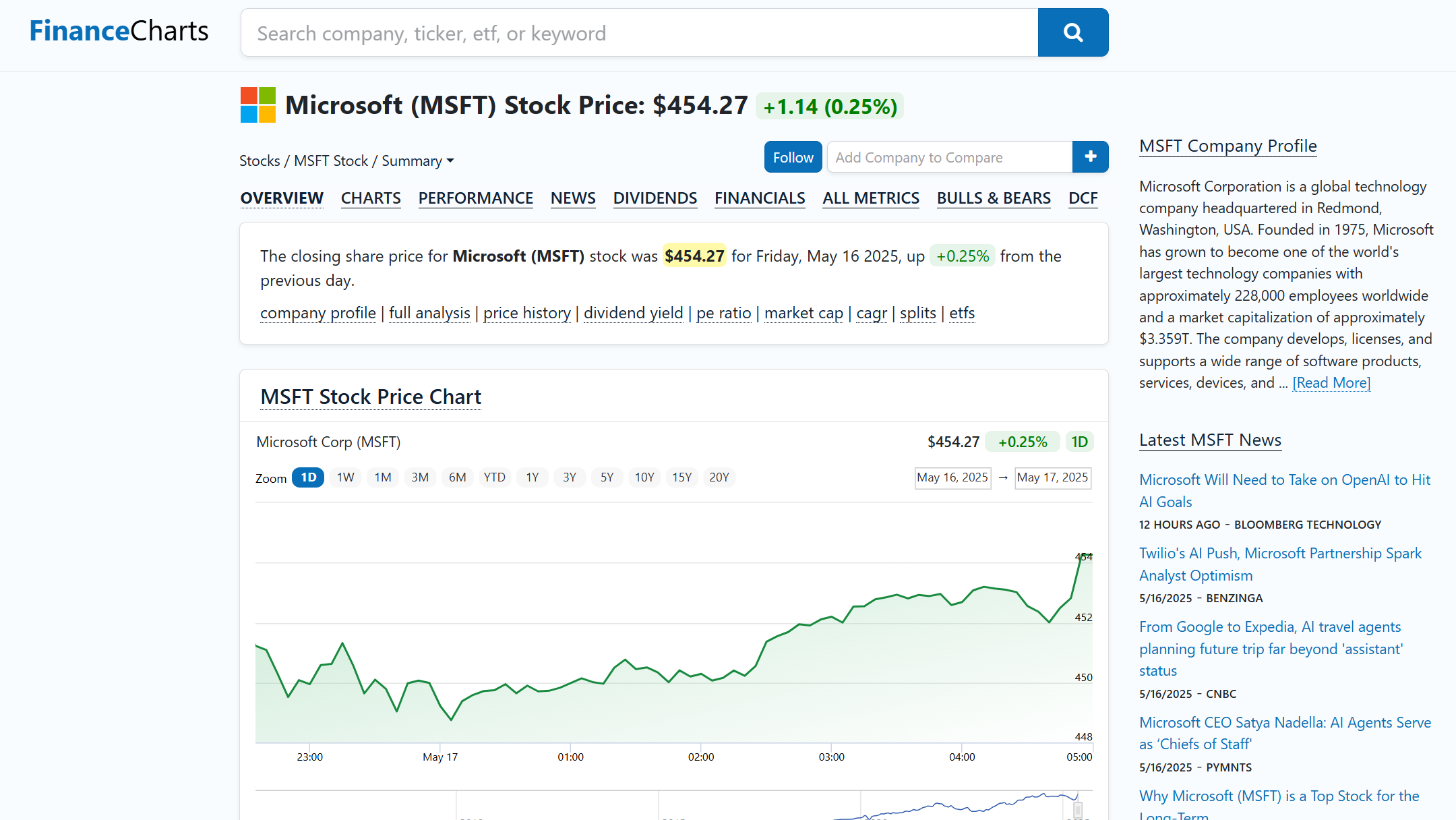1456x820 pixels.
Task: Select the 5Y zoom range
Action: tap(607, 477)
